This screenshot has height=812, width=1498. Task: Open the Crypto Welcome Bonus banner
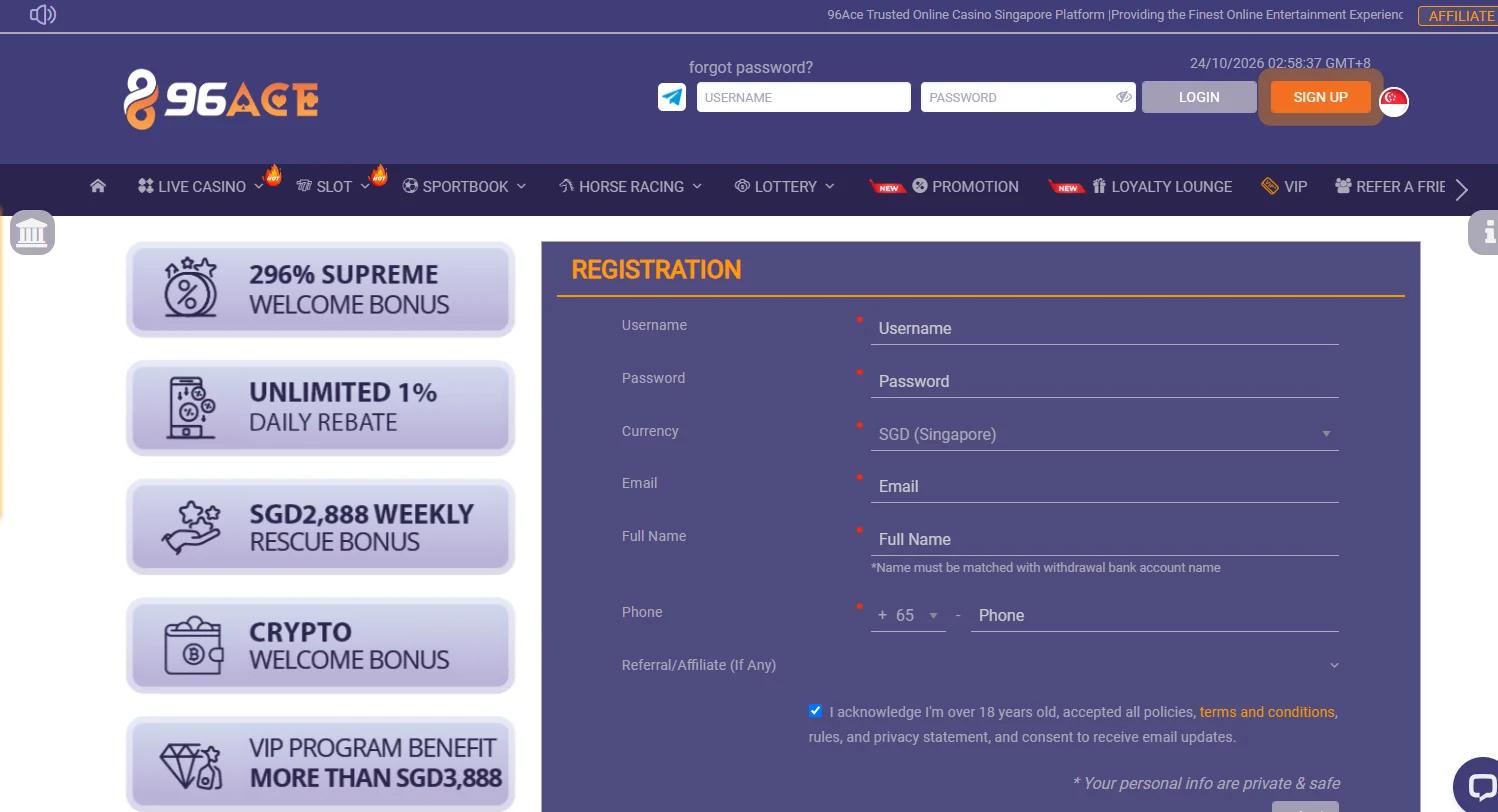(x=320, y=646)
